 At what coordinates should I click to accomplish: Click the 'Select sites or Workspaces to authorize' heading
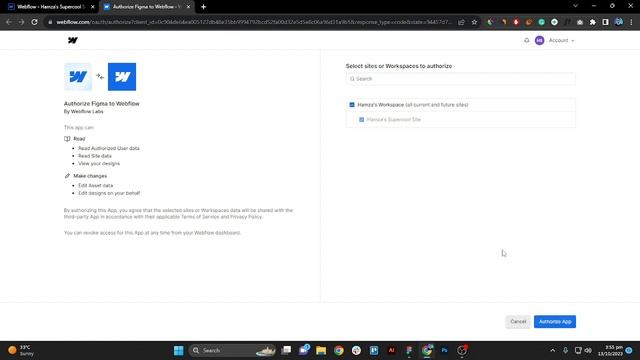coord(399,66)
